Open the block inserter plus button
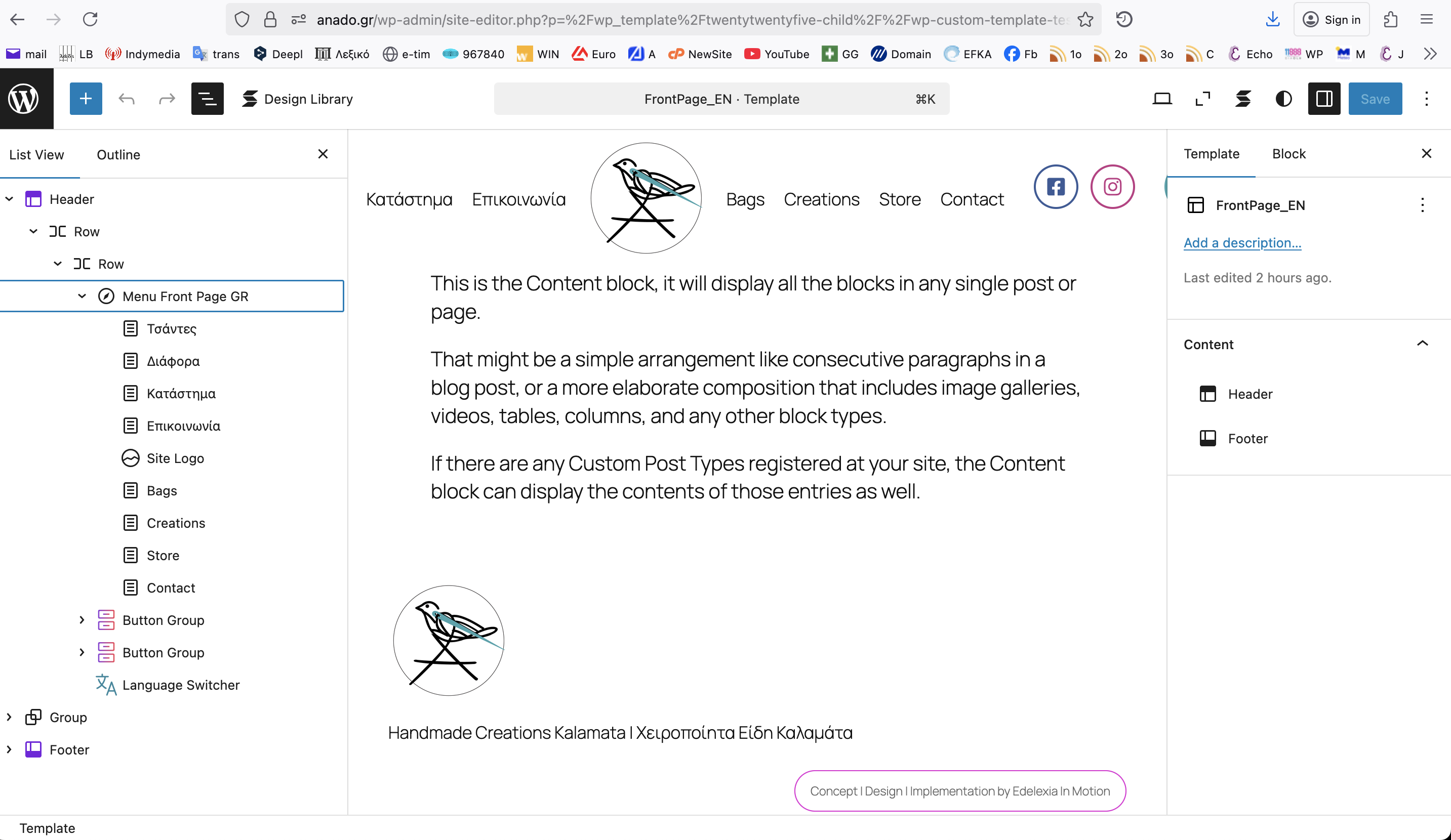This screenshot has height=840, width=1451. click(86, 98)
